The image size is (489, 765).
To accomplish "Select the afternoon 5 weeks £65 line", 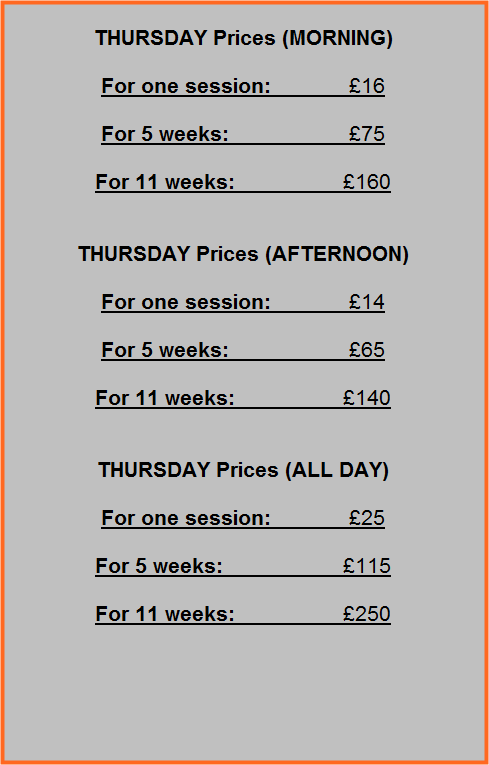I will [x=243, y=350].
